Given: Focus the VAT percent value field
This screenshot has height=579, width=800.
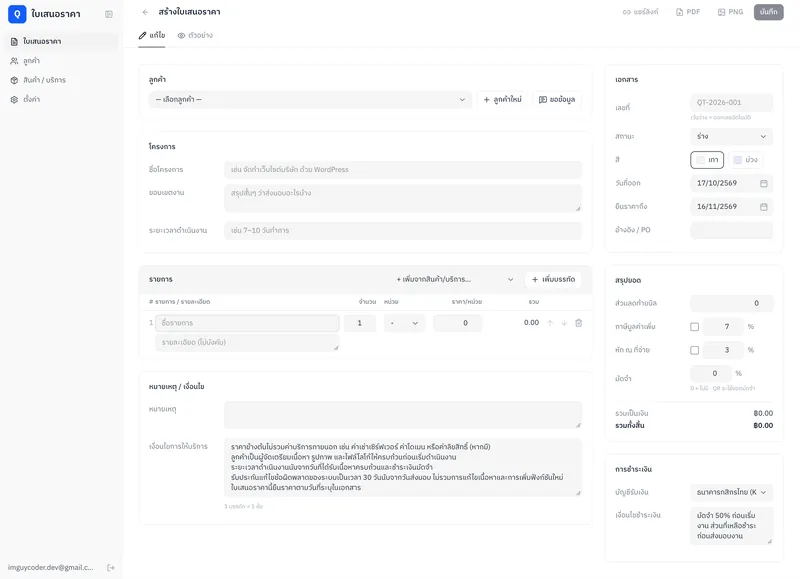Looking at the screenshot, I should [x=723, y=326].
